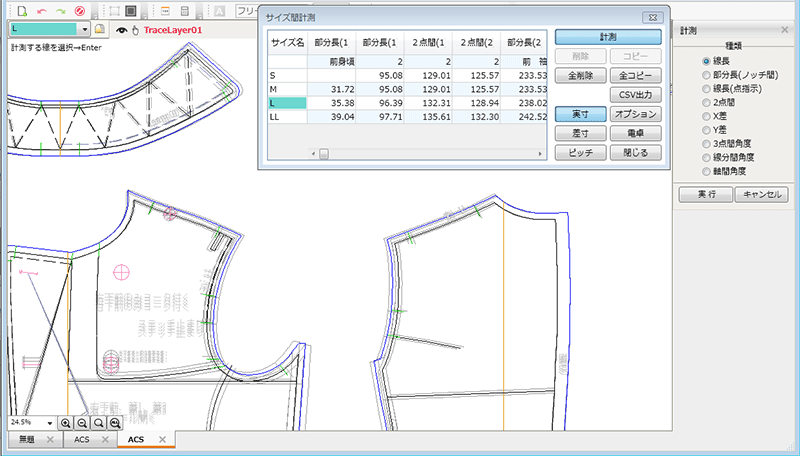Click the cell value 39.04
This screenshot has height=456, width=800.
[x=332, y=117]
